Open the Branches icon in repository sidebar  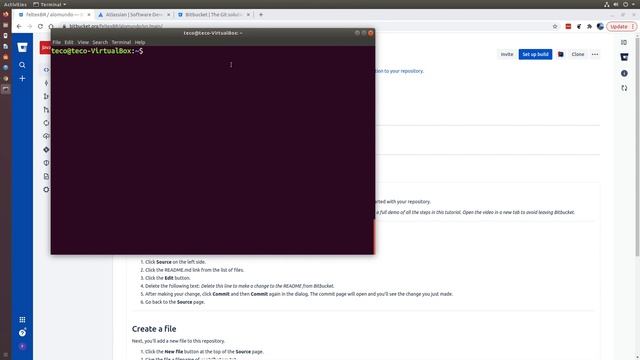(x=46, y=96)
